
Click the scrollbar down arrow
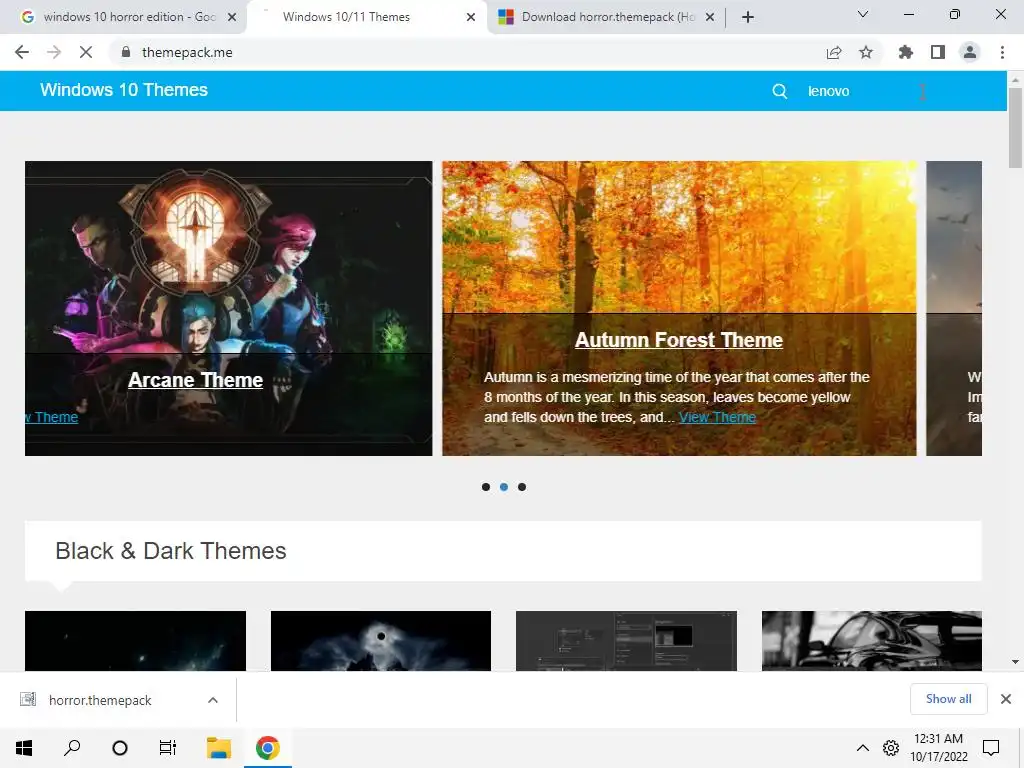(1015, 662)
